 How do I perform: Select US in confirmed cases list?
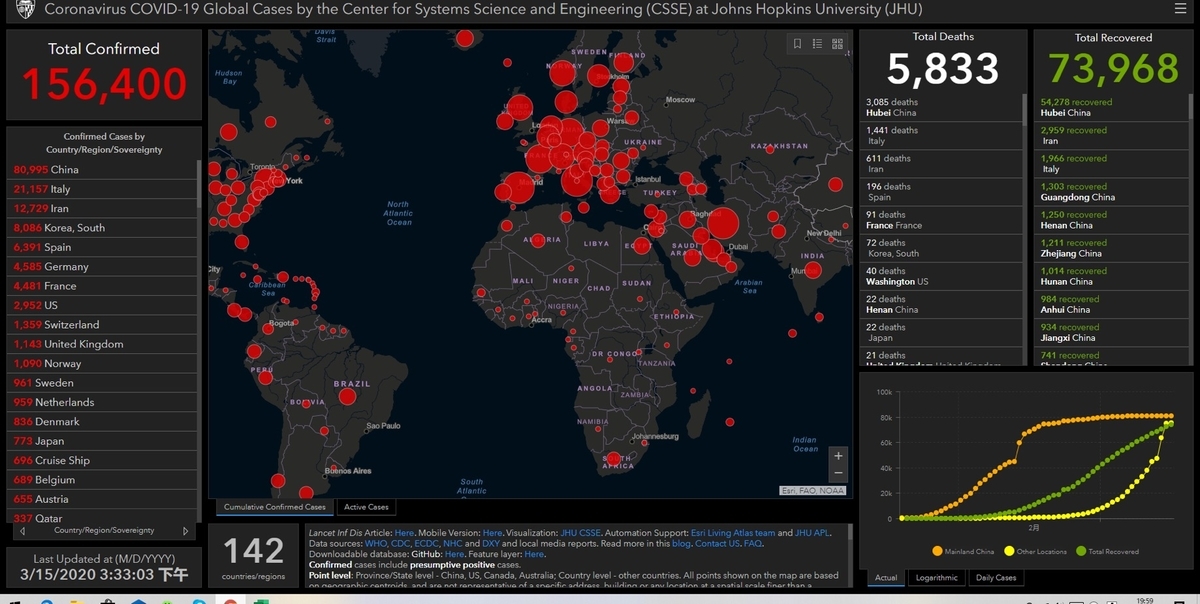point(103,305)
